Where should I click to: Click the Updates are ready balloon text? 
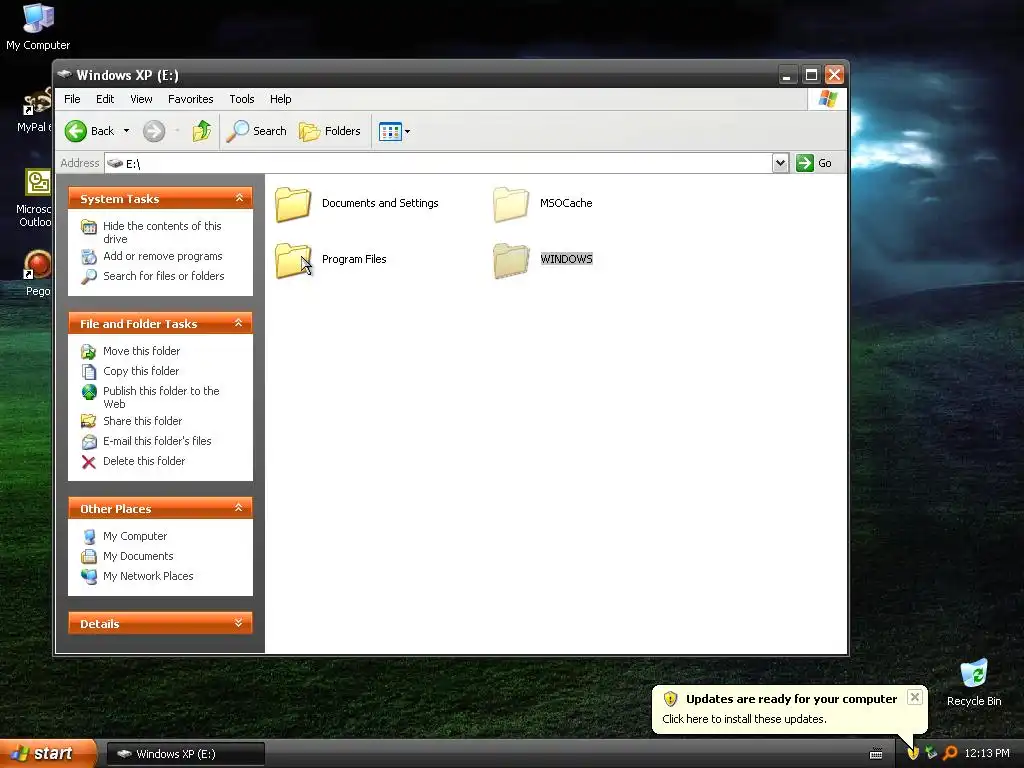pos(792,699)
